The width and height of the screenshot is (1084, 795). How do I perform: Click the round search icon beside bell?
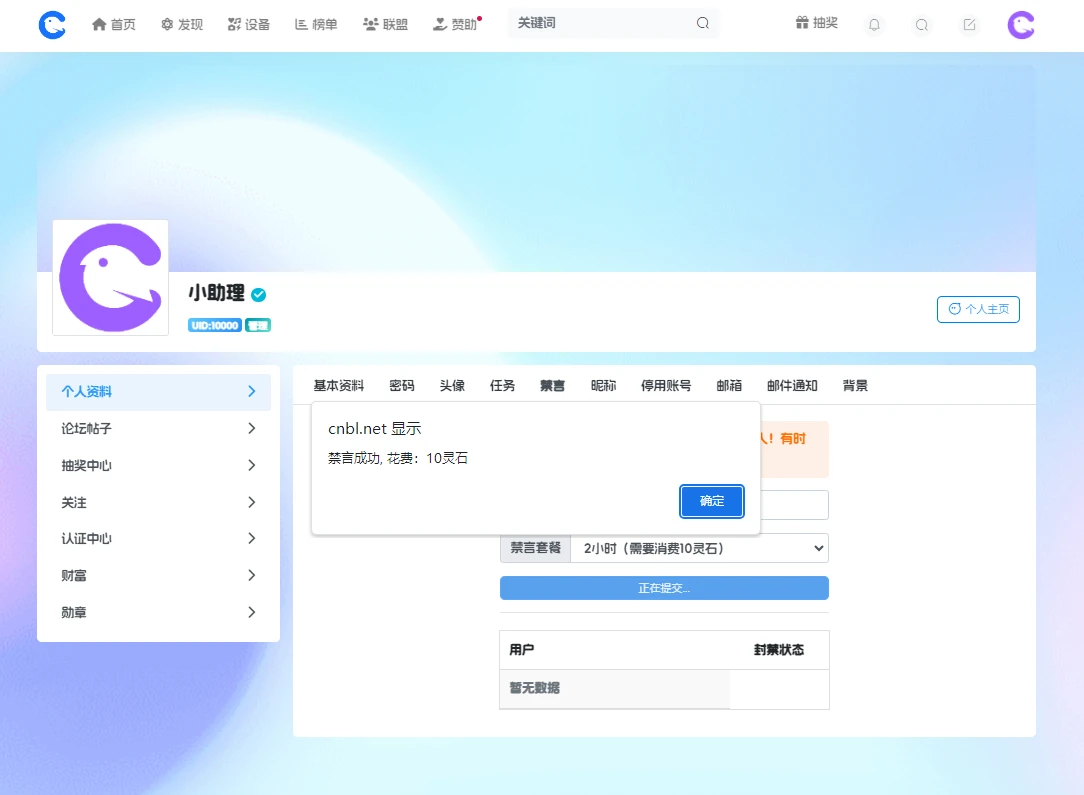click(x=921, y=25)
